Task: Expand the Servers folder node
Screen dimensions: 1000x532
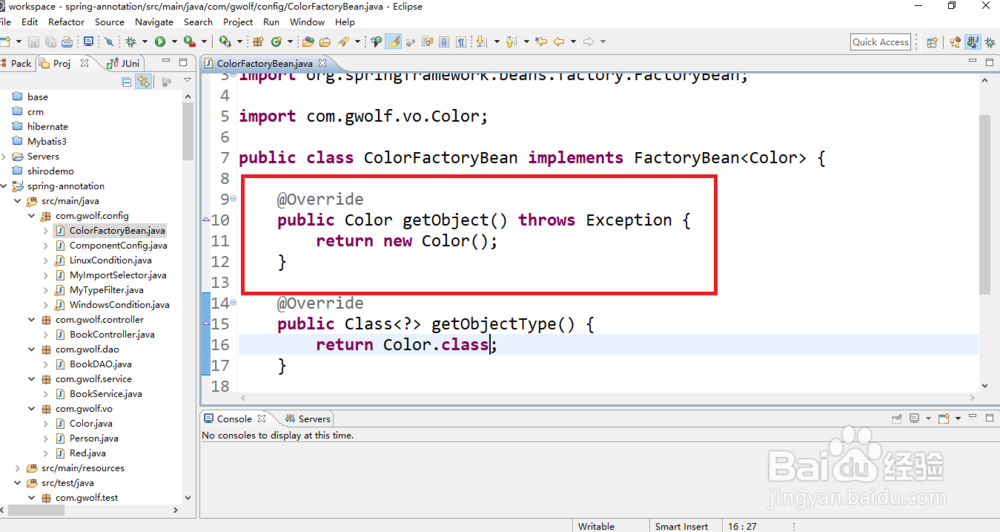Action: point(5,156)
